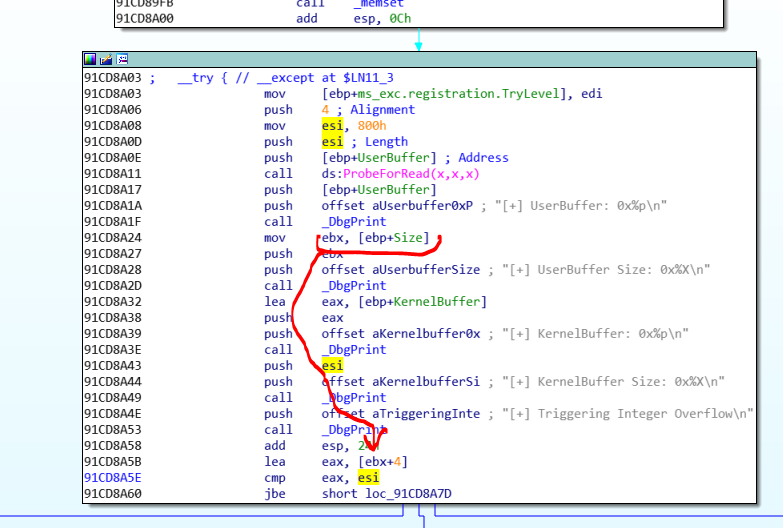The image size is (783, 528).
Task: Select the jbe mnemonic on last line
Action: pyautogui.click(x=274, y=494)
